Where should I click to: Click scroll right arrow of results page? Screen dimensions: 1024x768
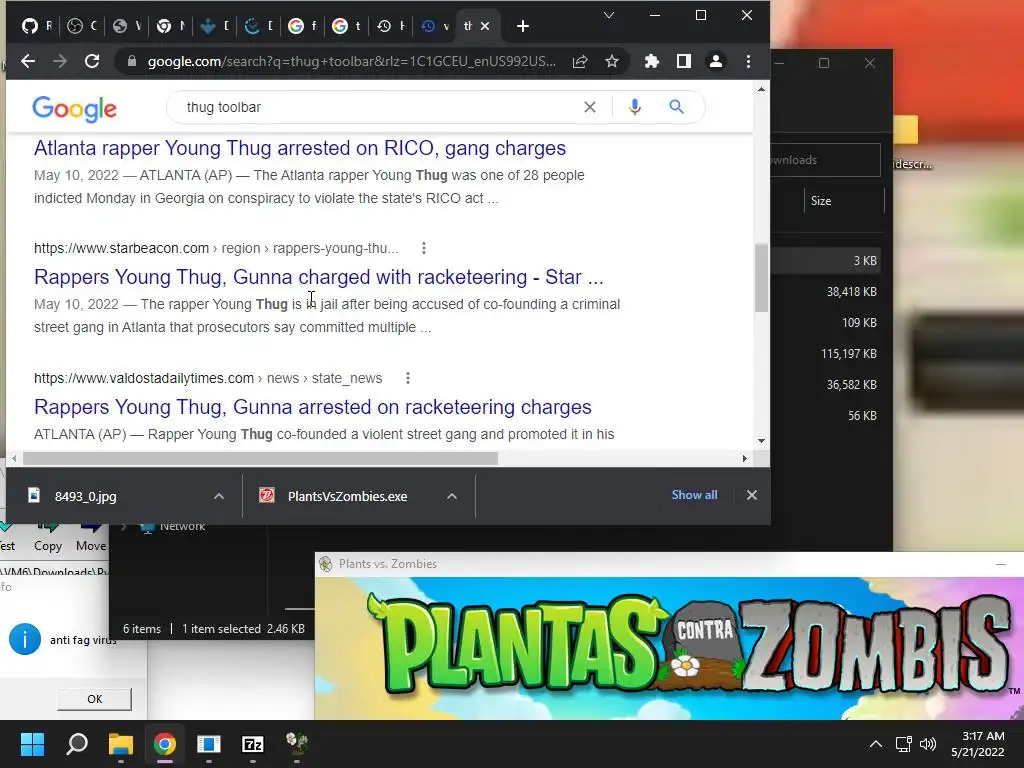[x=744, y=458]
